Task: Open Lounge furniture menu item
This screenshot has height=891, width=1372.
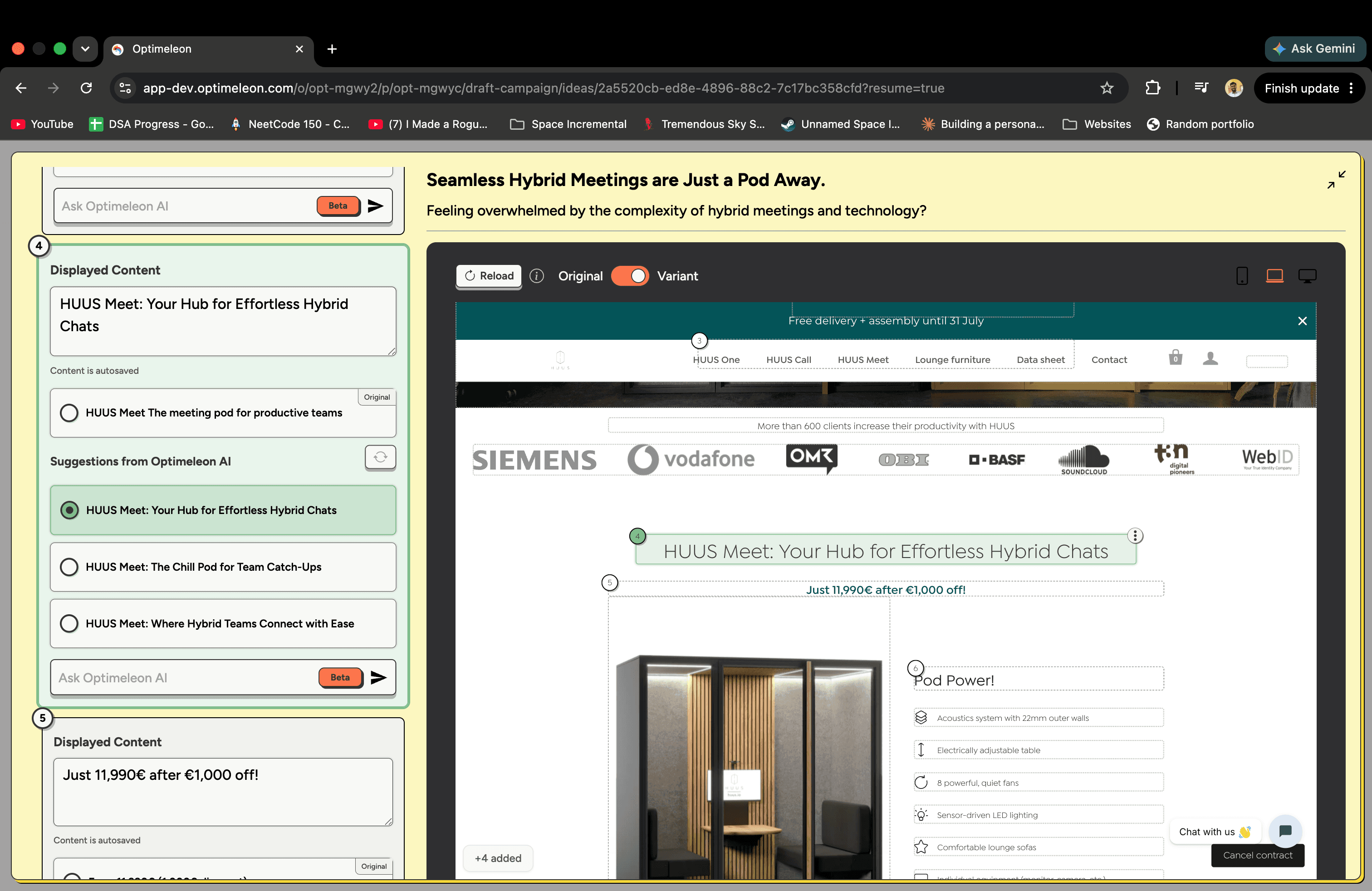Action: [x=952, y=360]
